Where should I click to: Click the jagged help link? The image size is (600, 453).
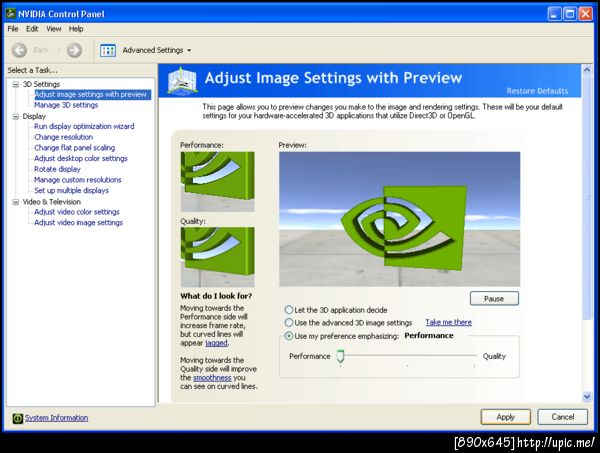pos(217,343)
